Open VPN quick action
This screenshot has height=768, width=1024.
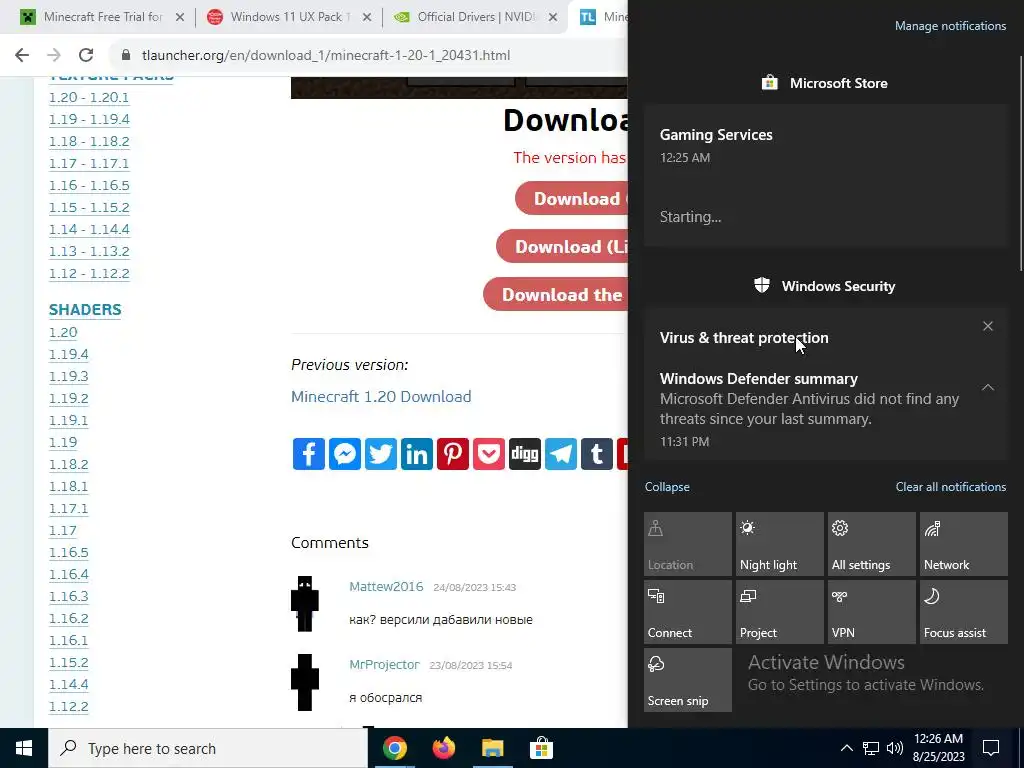click(x=872, y=612)
